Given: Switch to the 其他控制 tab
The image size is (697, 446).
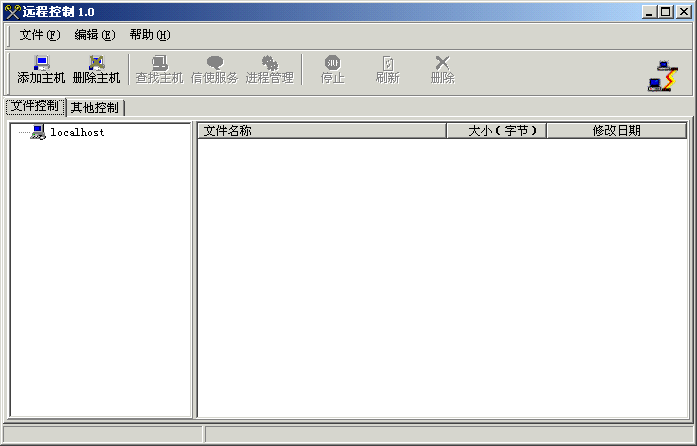Looking at the screenshot, I should click(95, 107).
